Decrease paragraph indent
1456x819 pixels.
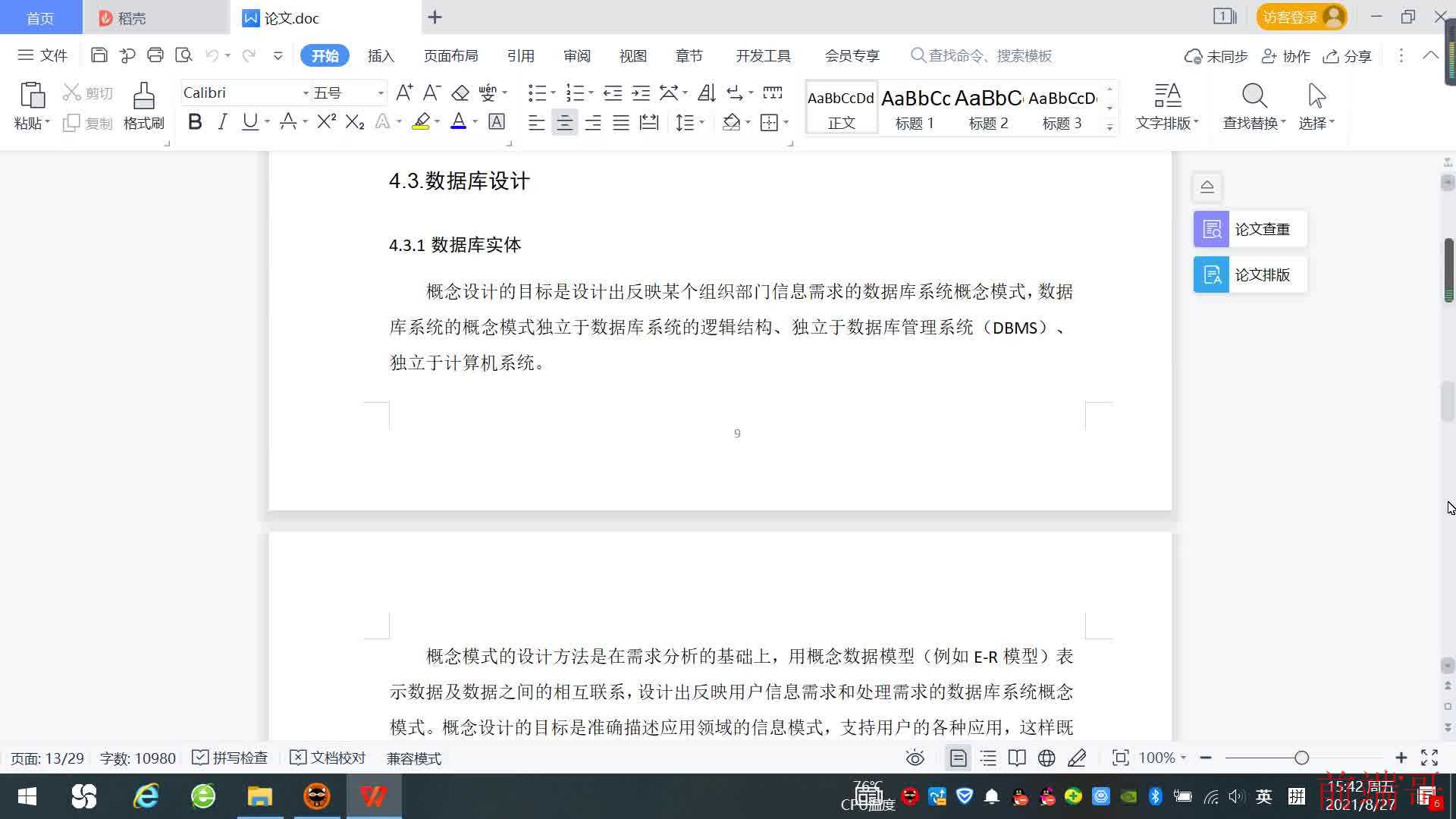click(613, 93)
